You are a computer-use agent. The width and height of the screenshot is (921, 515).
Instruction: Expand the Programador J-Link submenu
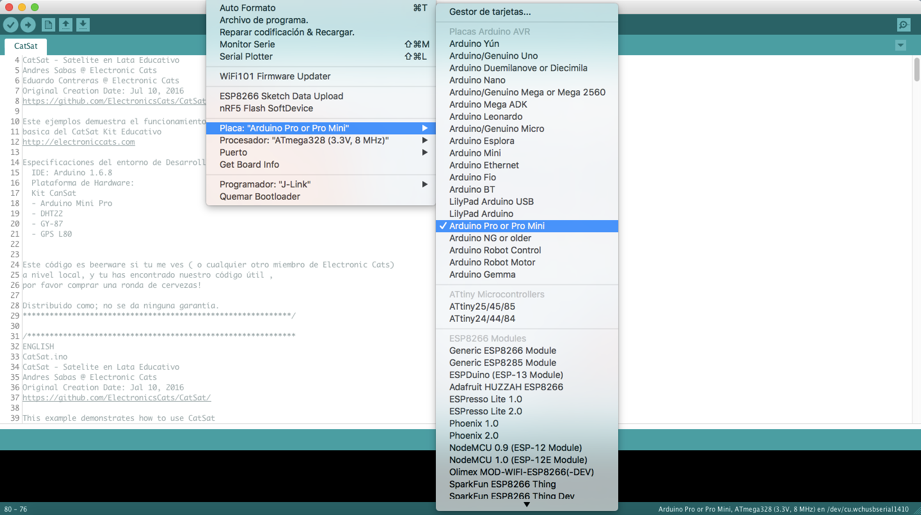pos(321,184)
